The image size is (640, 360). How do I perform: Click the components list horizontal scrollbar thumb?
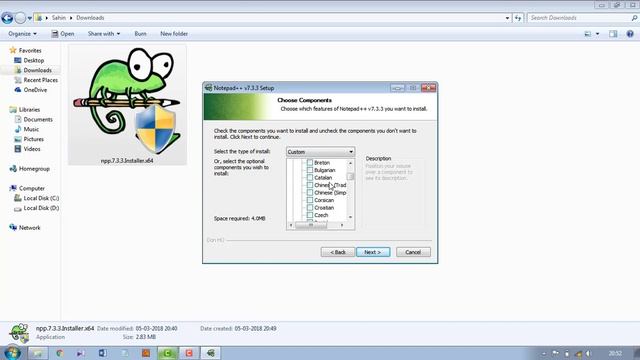[x=311, y=225]
